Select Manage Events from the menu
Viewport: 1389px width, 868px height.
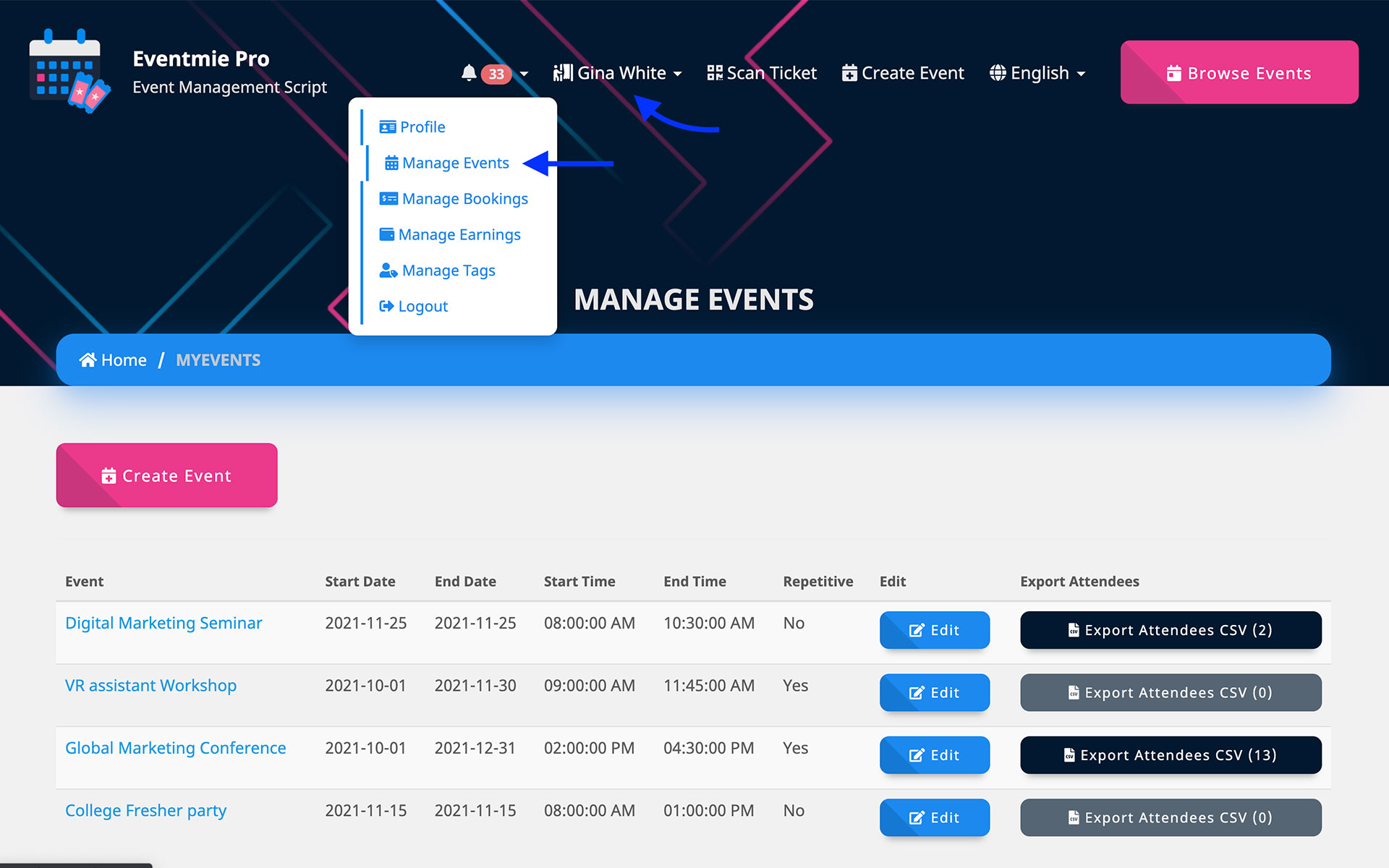click(x=455, y=163)
